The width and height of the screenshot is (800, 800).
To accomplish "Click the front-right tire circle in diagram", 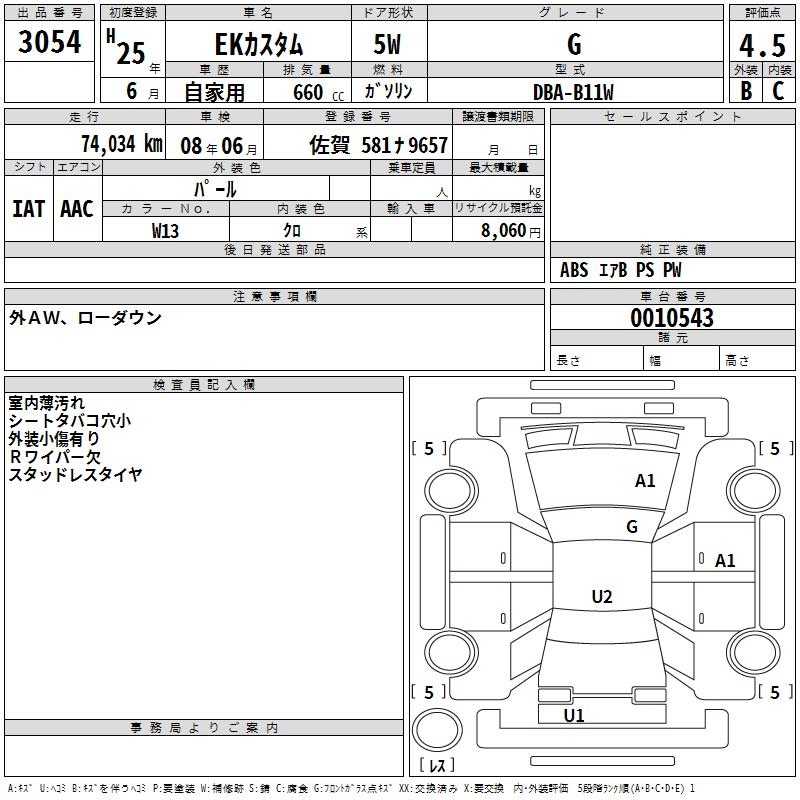I will point(754,491).
